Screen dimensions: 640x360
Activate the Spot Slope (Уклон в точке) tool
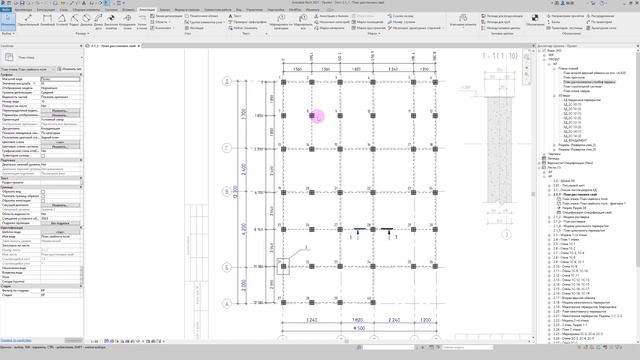[142, 21]
